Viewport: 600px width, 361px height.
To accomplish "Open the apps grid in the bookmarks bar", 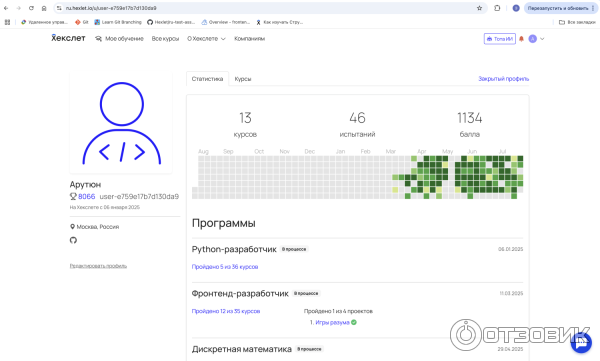I will click(x=7, y=22).
